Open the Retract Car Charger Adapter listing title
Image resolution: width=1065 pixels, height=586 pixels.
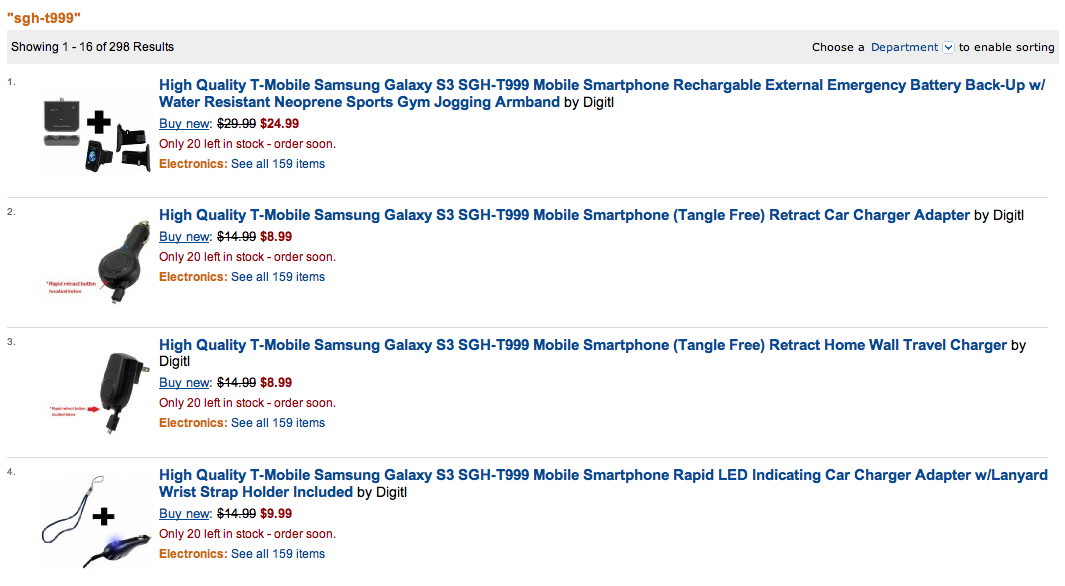564,215
